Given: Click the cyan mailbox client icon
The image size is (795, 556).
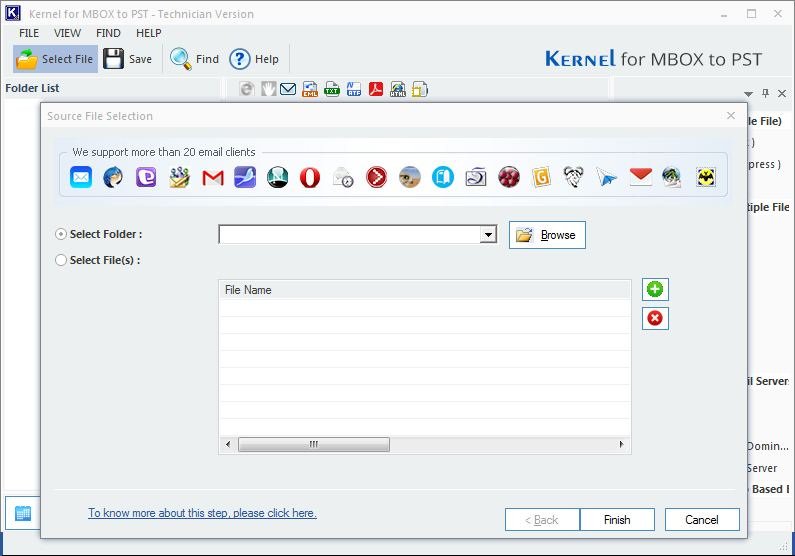Looking at the screenshot, I should [x=443, y=178].
